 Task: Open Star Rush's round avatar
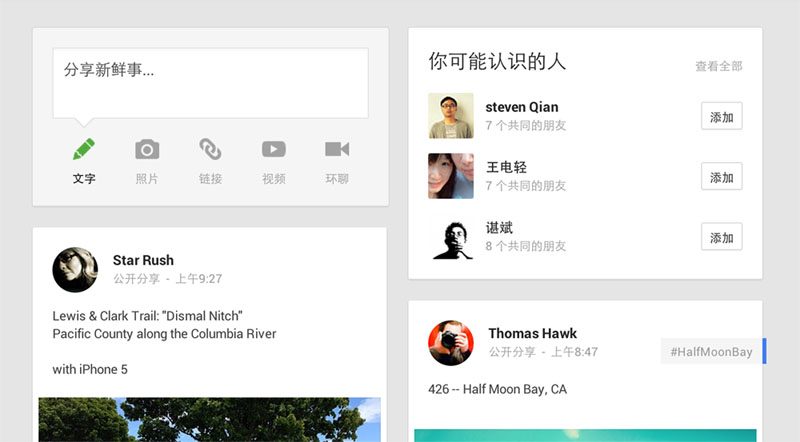pos(75,269)
